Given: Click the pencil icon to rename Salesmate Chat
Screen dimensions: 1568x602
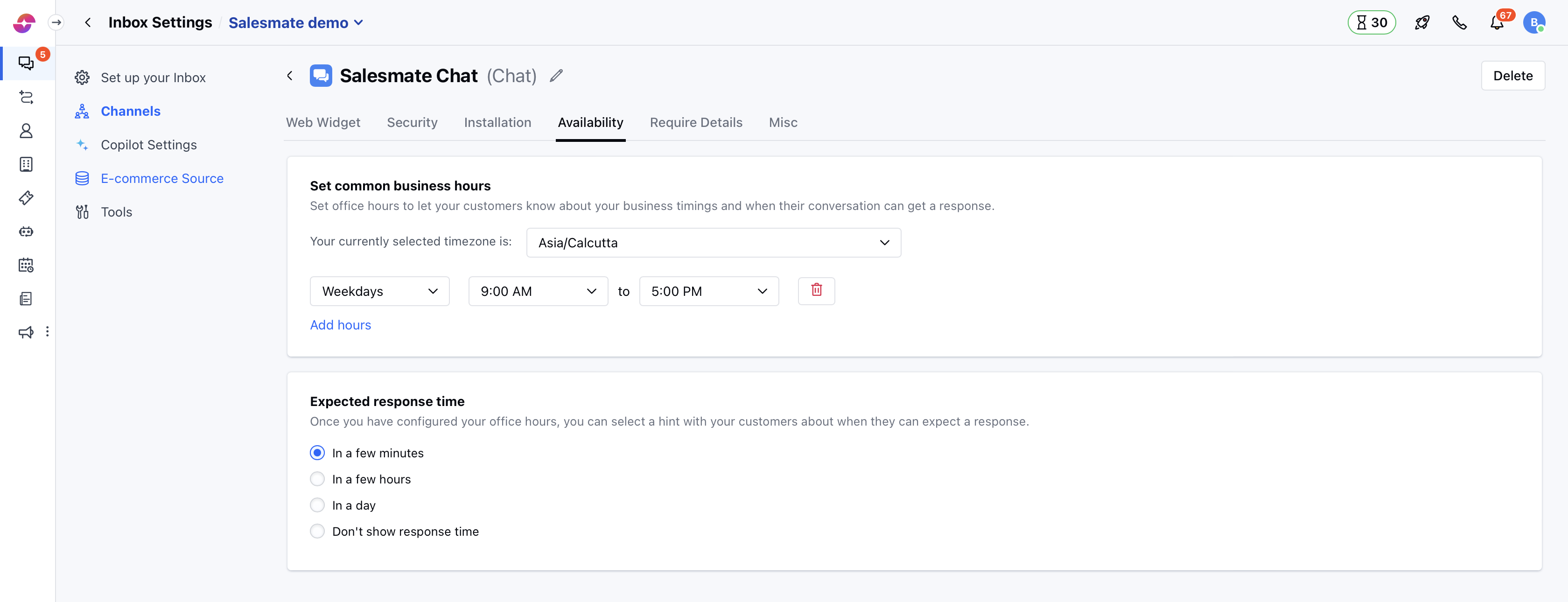Looking at the screenshot, I should pyautogui.click(x=556, y=76).
